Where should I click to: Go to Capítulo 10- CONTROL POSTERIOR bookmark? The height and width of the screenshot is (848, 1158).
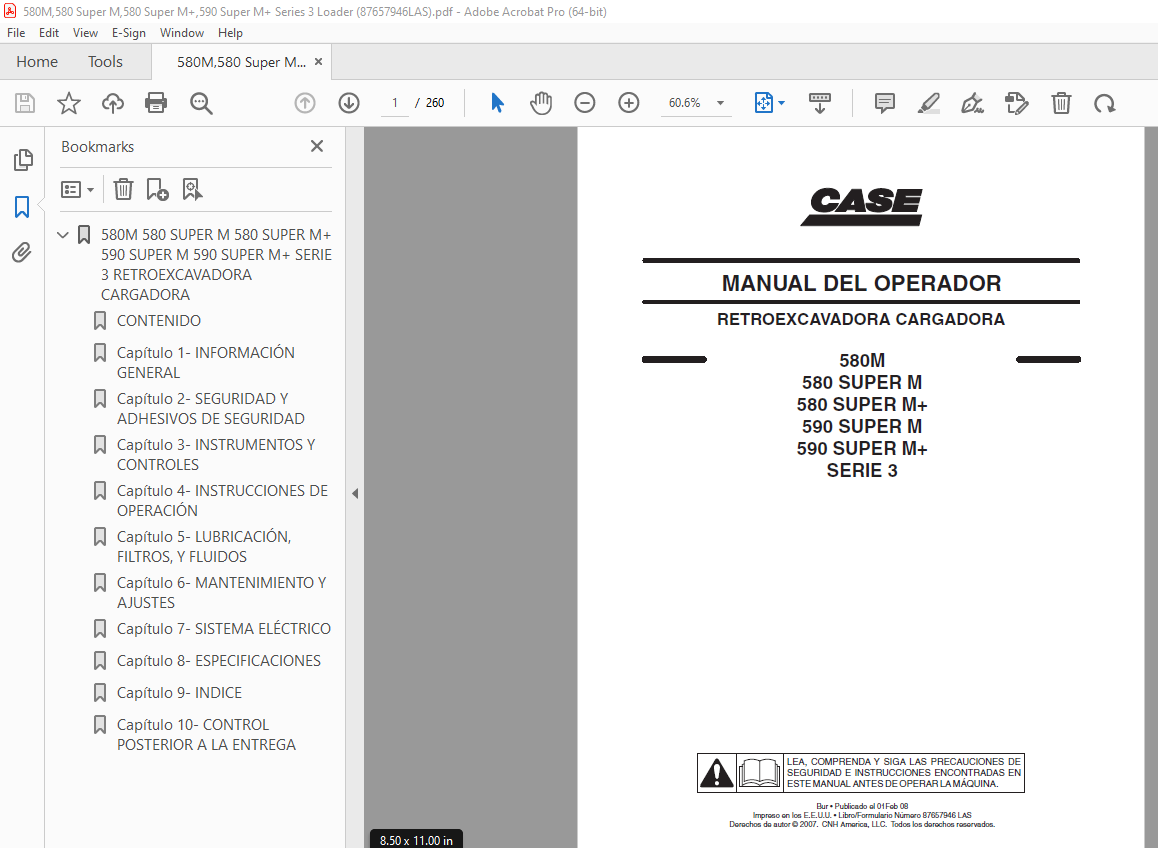[206, 735]
